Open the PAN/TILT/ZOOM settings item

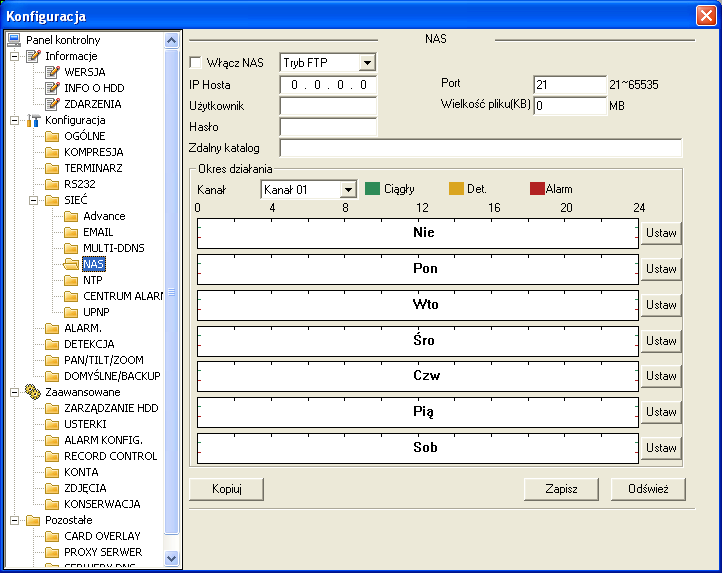coord(104,360)
